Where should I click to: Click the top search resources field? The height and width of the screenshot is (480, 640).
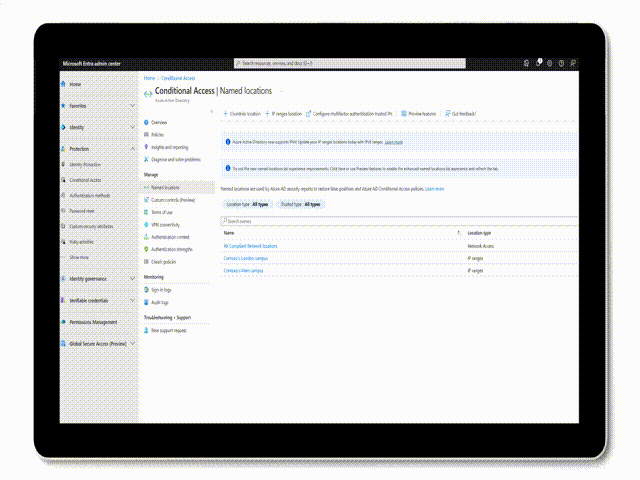[x=349, y=63]
